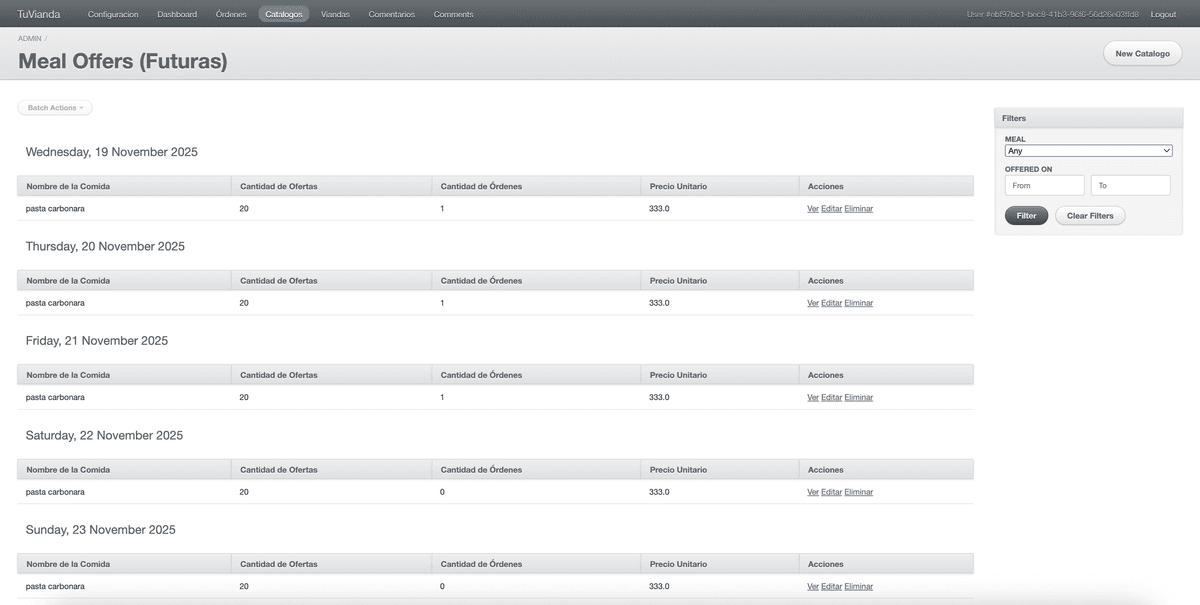Viewport: 1200px width, 605px height.
Task: Open the Configuracion menu item
Action: pyautogui.click(x=113, y=14)
